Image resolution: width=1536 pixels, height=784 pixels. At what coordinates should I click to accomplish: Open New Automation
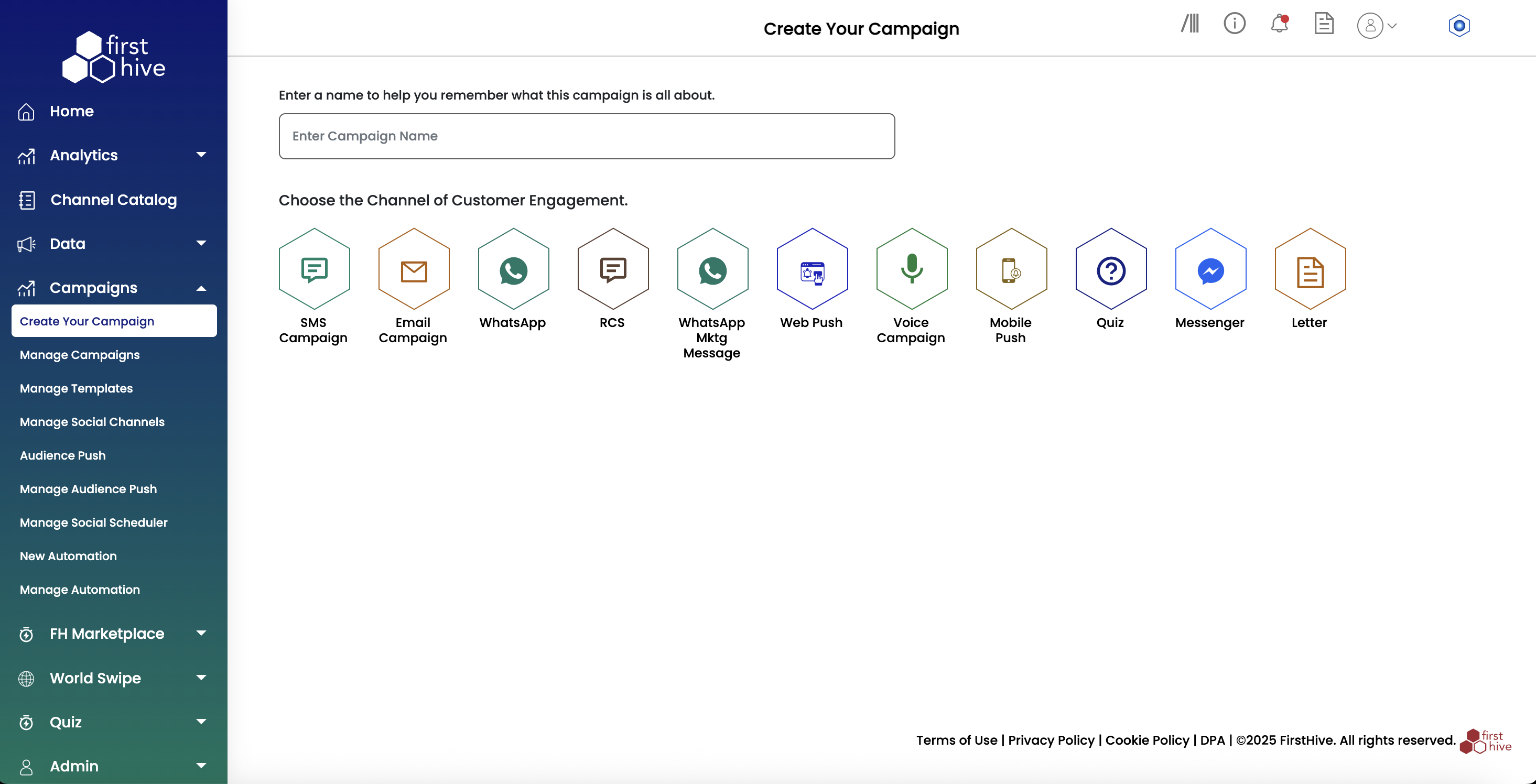[x=68, y=556]
